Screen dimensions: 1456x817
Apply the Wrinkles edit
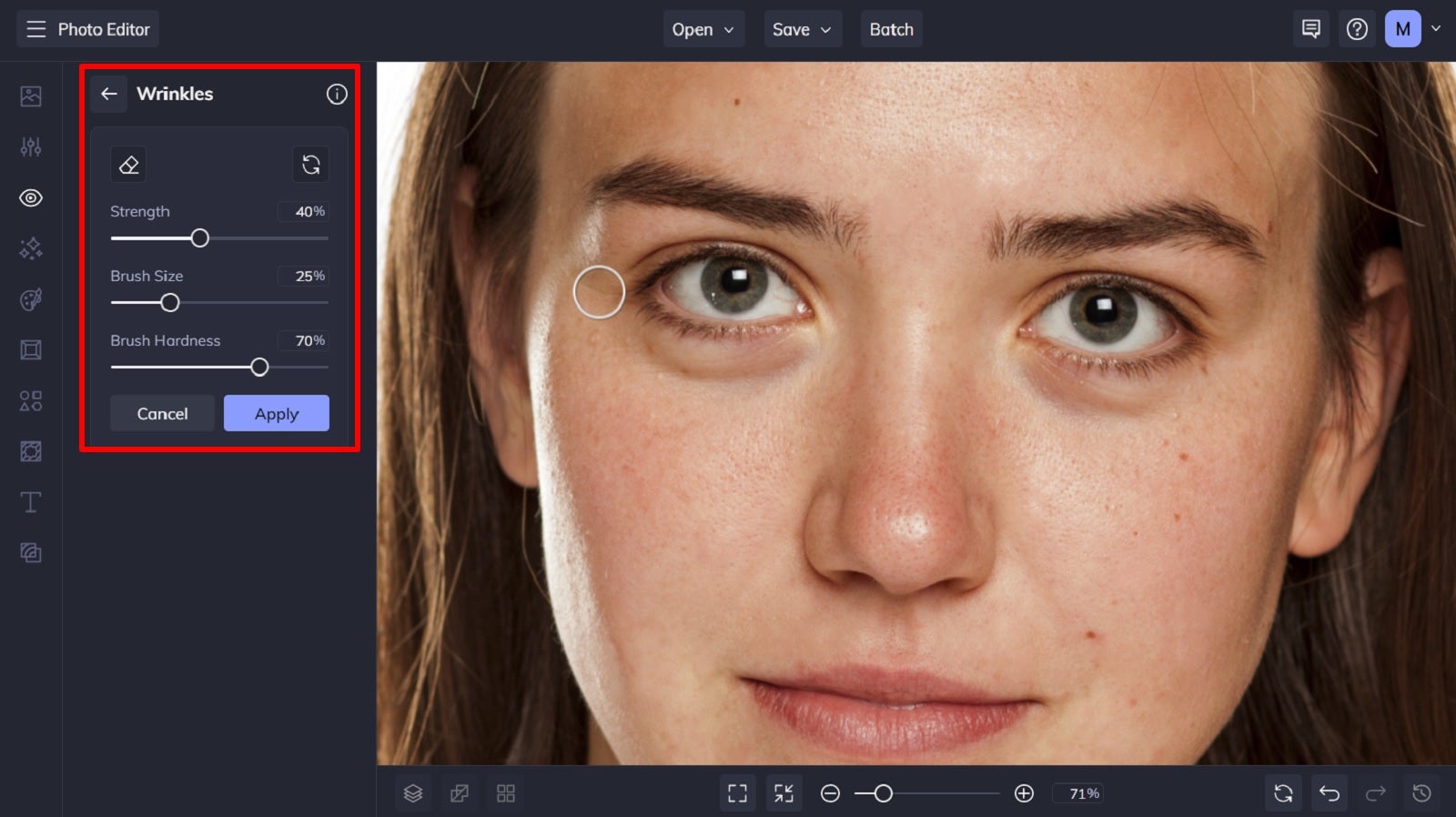[277, 413]
